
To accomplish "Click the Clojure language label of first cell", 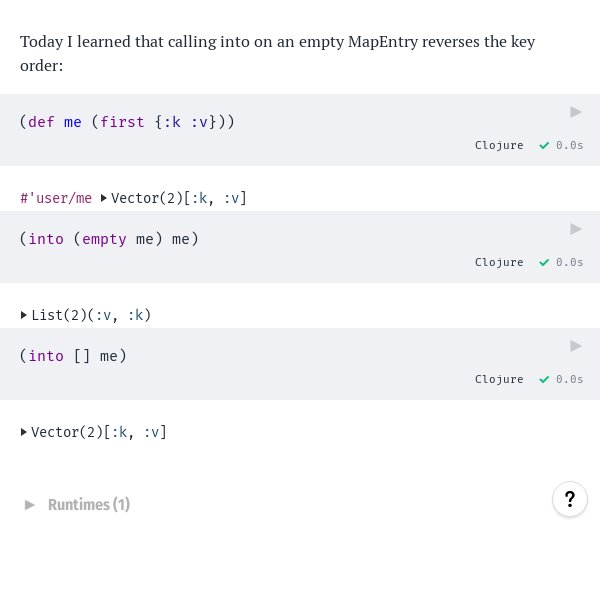I will pyautogui.click(x=499, y=145).
